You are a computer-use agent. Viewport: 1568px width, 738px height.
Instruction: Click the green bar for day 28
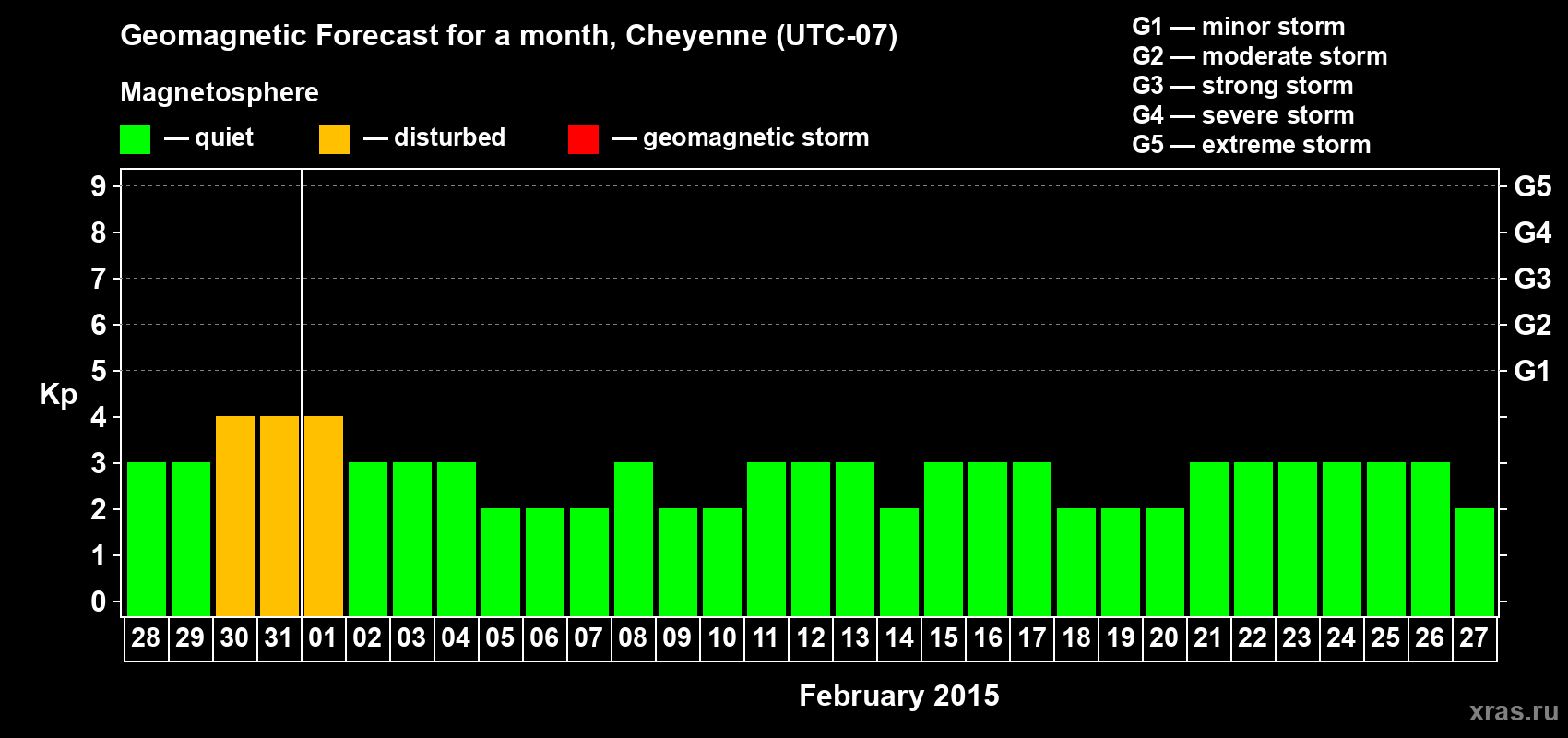coord(147,539)
